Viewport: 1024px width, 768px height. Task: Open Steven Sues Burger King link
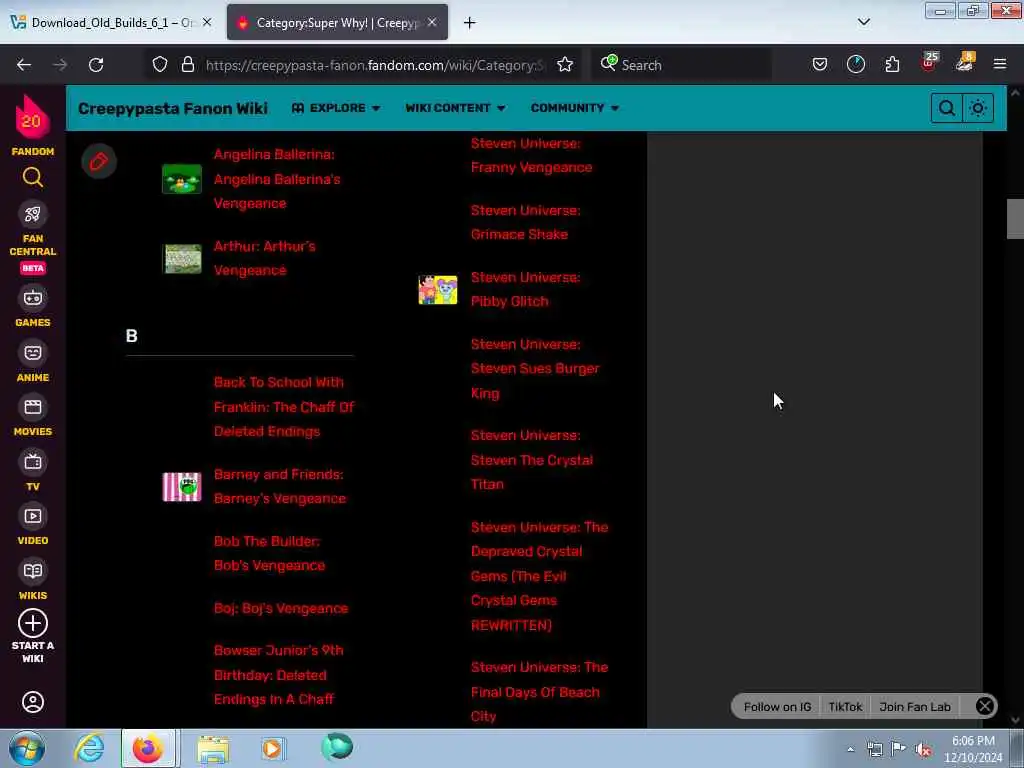(x=535, y=368)
